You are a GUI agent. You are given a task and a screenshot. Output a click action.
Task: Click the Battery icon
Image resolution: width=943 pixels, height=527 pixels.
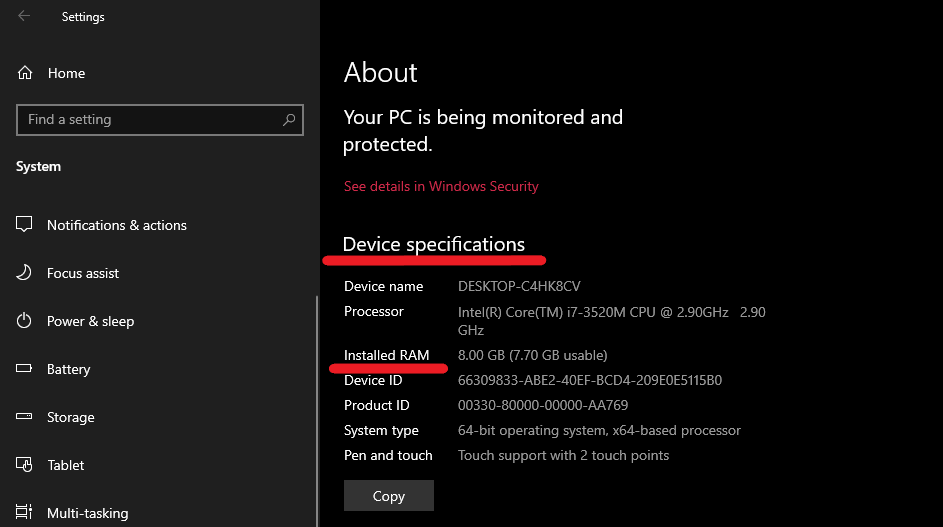point(24,368)
